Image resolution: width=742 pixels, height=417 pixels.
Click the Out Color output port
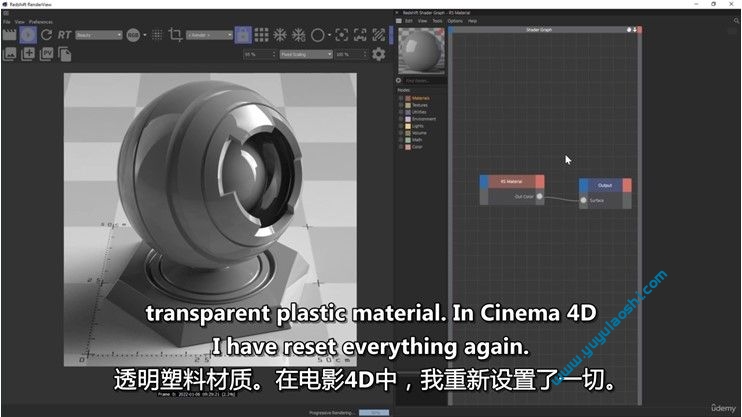[x=539, y=196]
